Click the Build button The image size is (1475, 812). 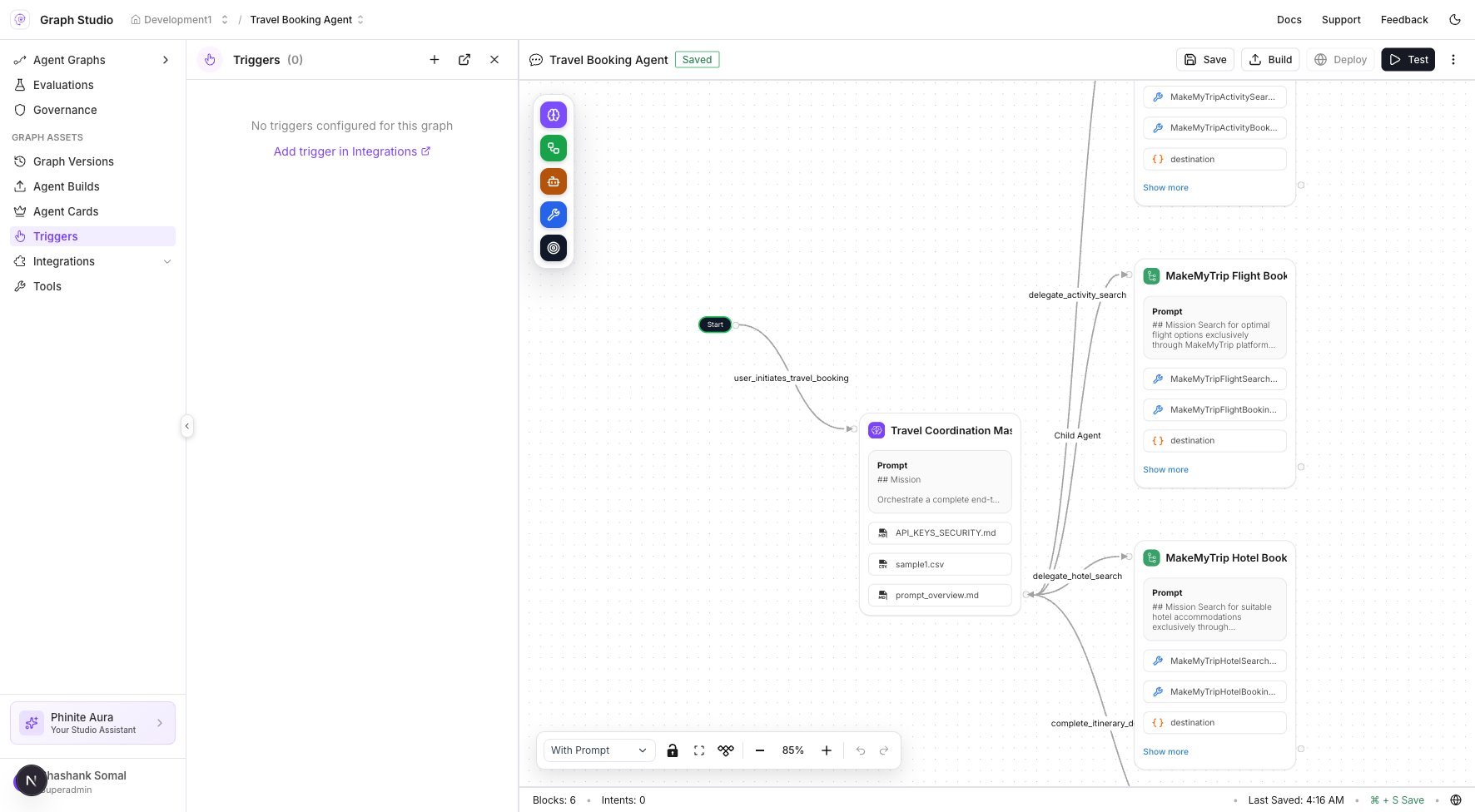pyautogui.click(x=1271, y=60)
